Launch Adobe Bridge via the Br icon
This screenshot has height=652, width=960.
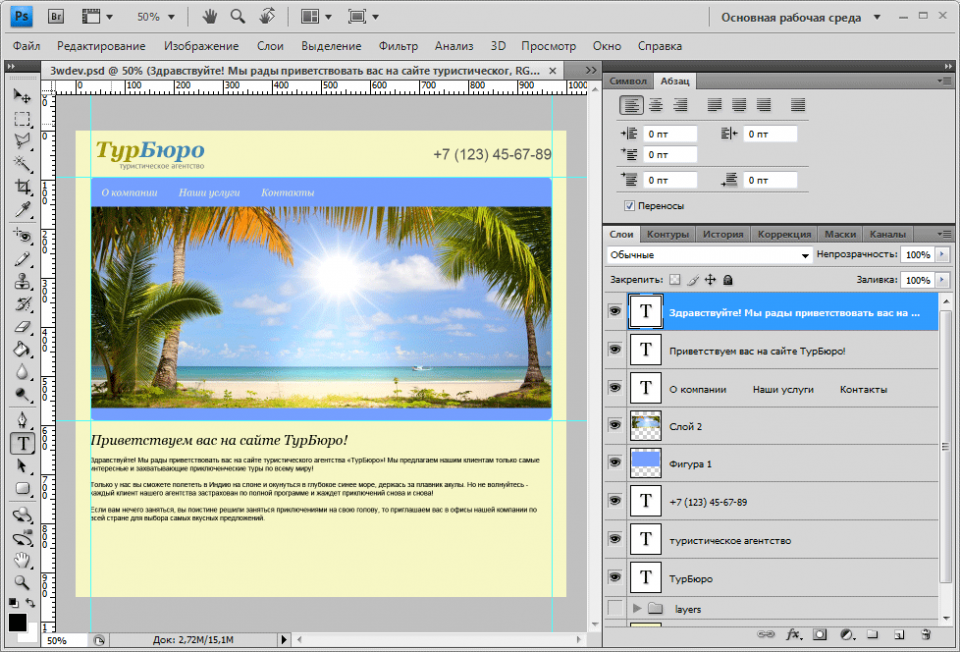(56, 17)
